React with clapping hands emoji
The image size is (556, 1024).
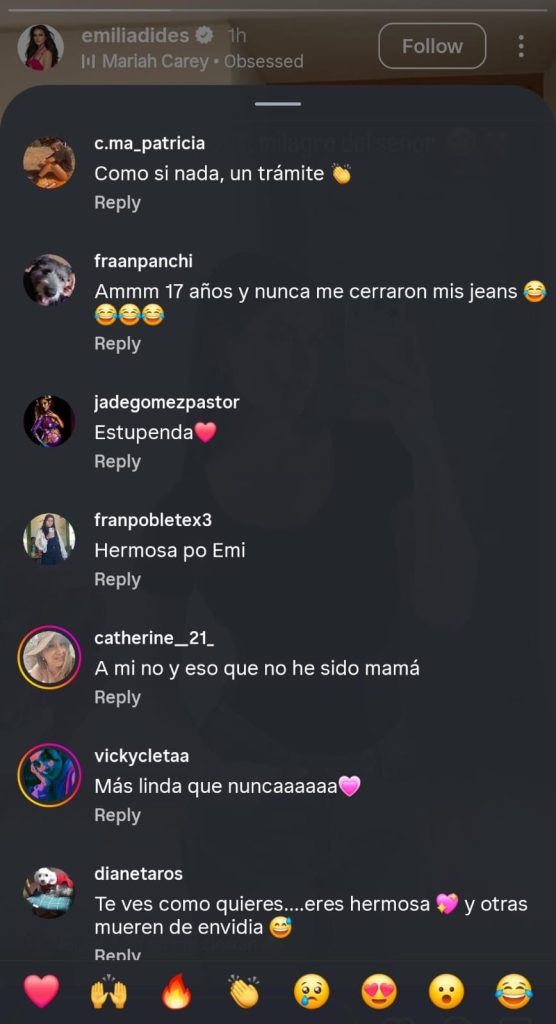(244, 991)
